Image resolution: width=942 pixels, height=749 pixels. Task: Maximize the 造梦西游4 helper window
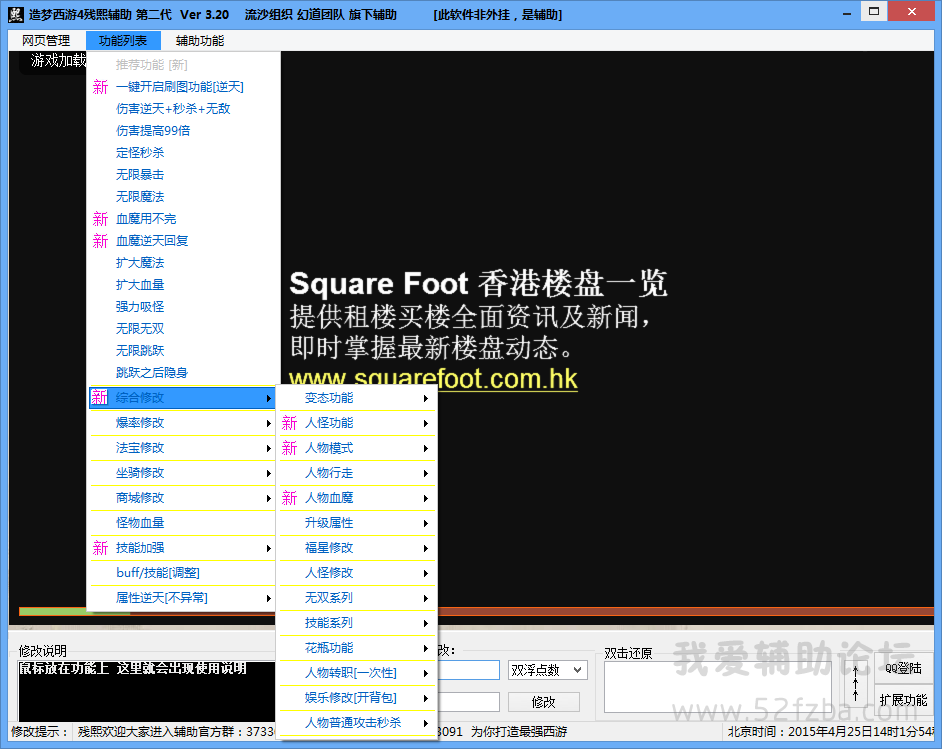[x=874, y=11]
